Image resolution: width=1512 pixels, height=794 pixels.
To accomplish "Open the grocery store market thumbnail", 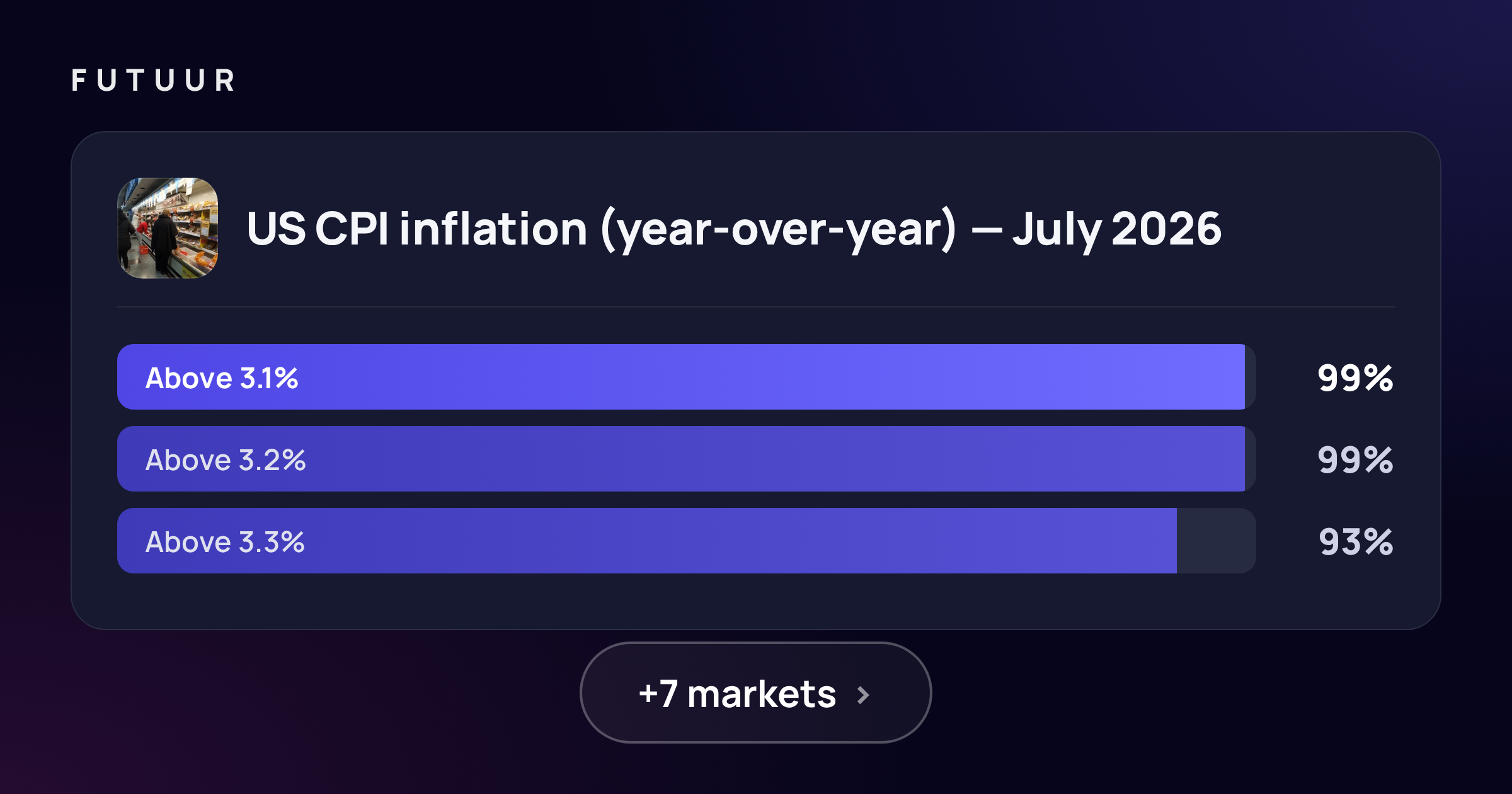I will click(168, 228).
